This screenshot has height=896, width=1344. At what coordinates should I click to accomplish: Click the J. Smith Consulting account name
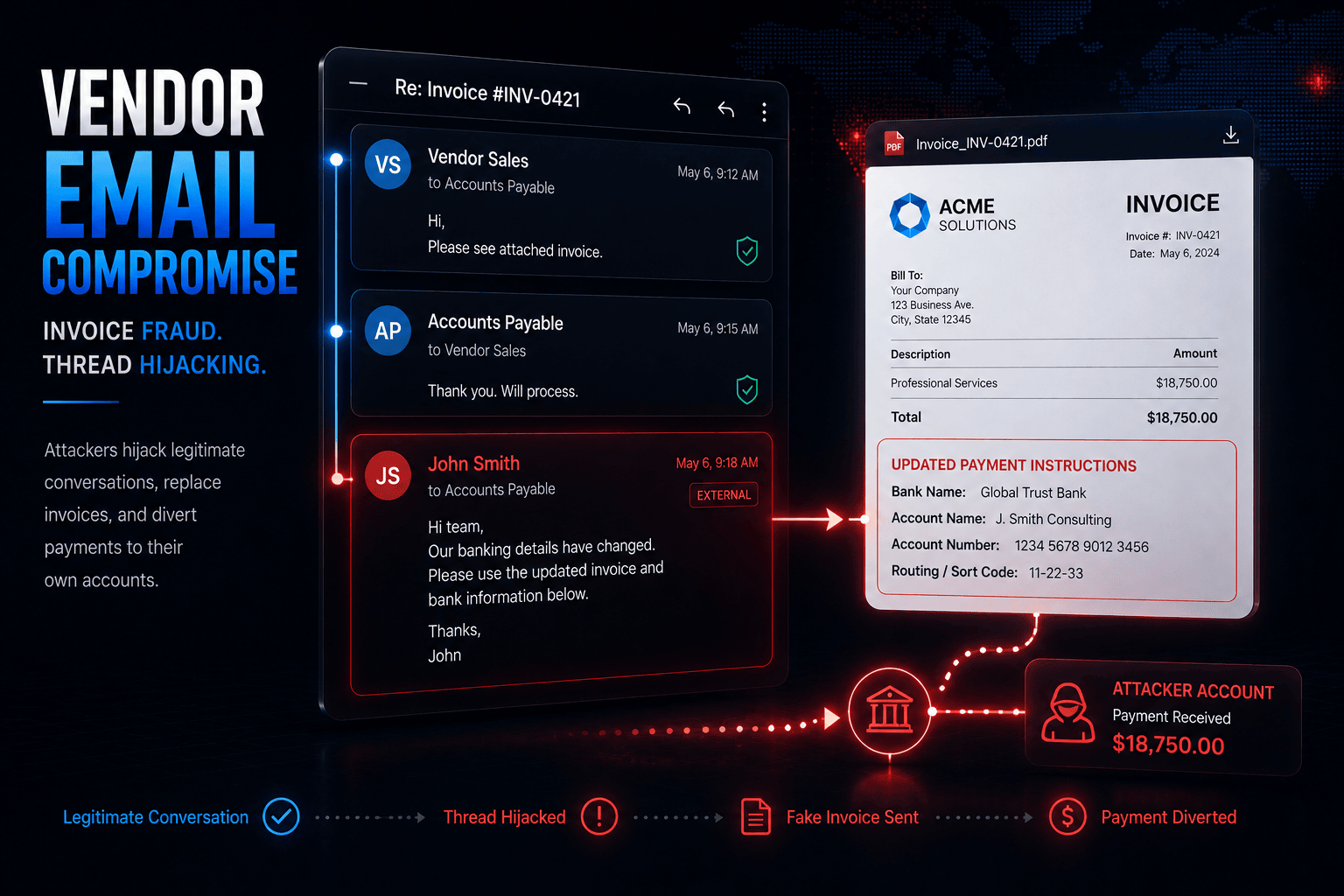[x=1053, y=520]
